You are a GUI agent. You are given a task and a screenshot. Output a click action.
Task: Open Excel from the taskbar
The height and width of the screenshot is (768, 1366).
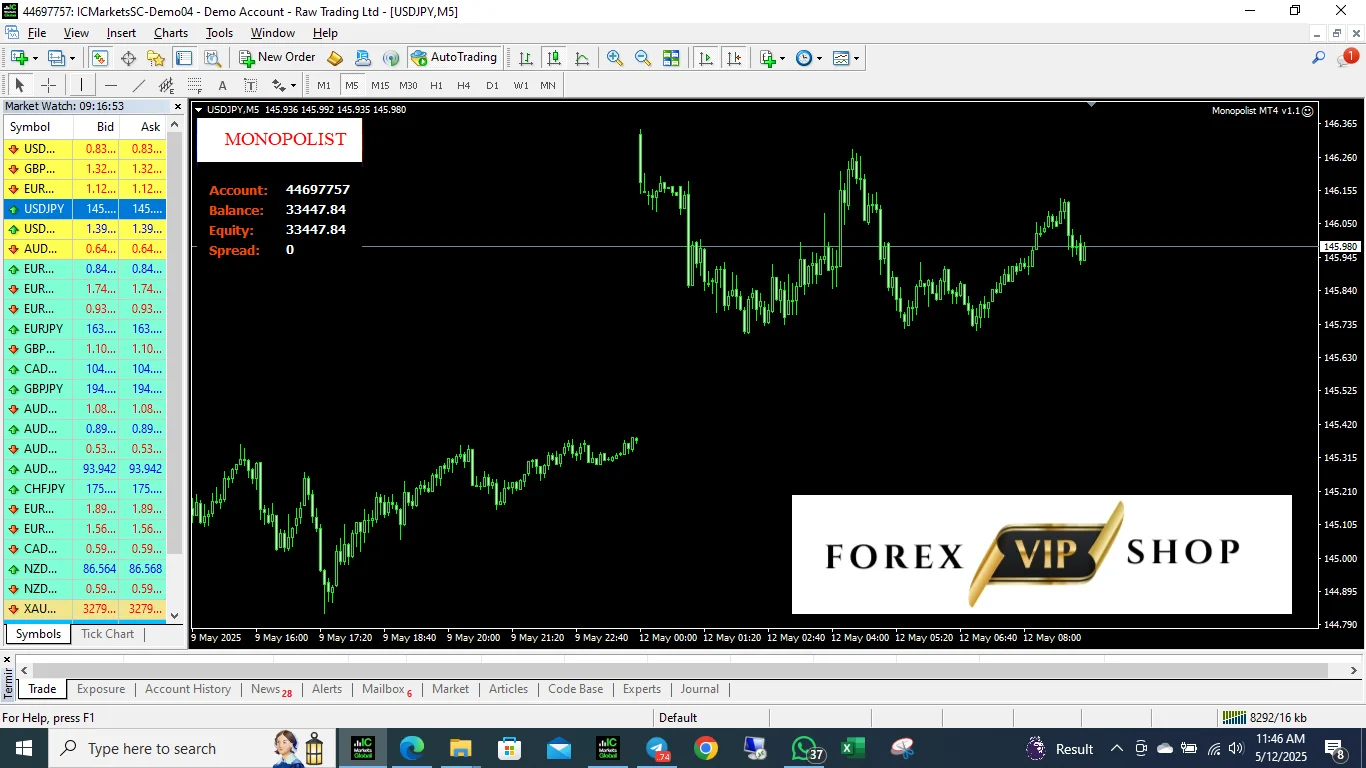[x=853, y=748]
